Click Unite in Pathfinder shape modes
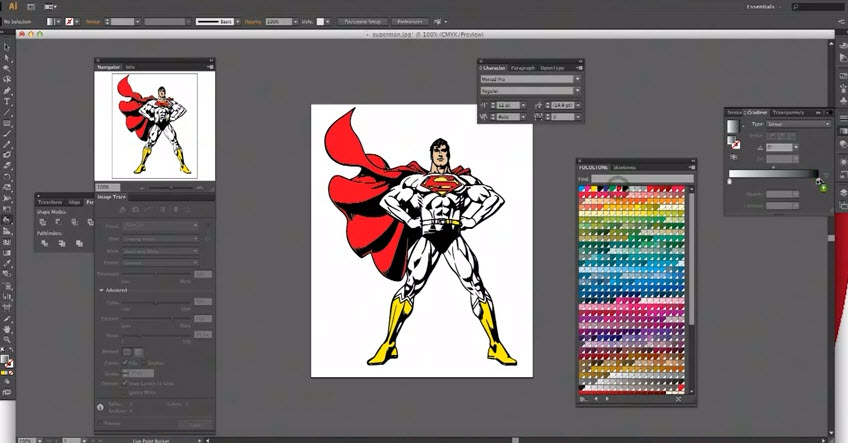The height and width of the screenshot is (443, 848). click(43, 222)
